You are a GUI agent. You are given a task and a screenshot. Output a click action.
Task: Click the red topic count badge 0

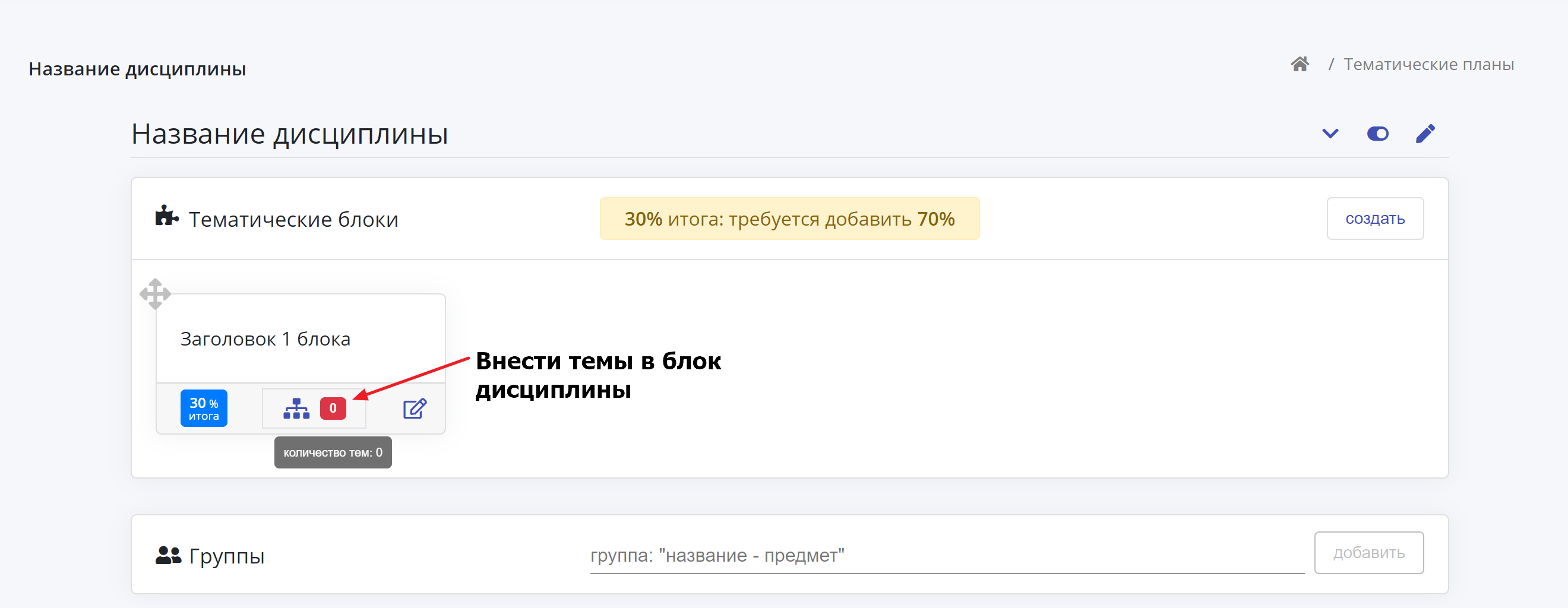[x=333, y=408]
